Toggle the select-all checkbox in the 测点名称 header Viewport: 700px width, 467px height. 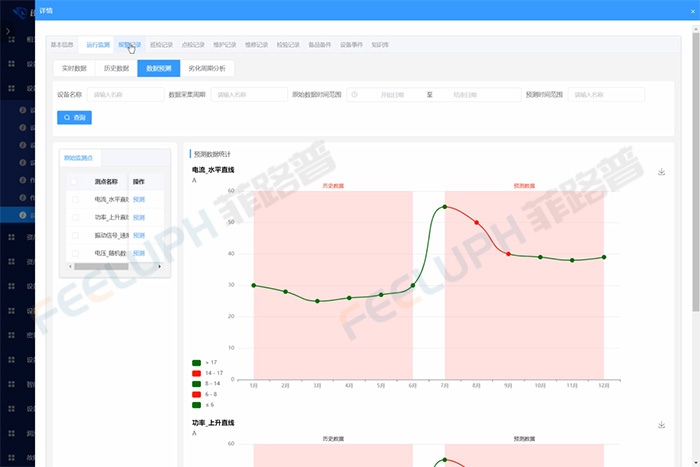pos(74,182)
